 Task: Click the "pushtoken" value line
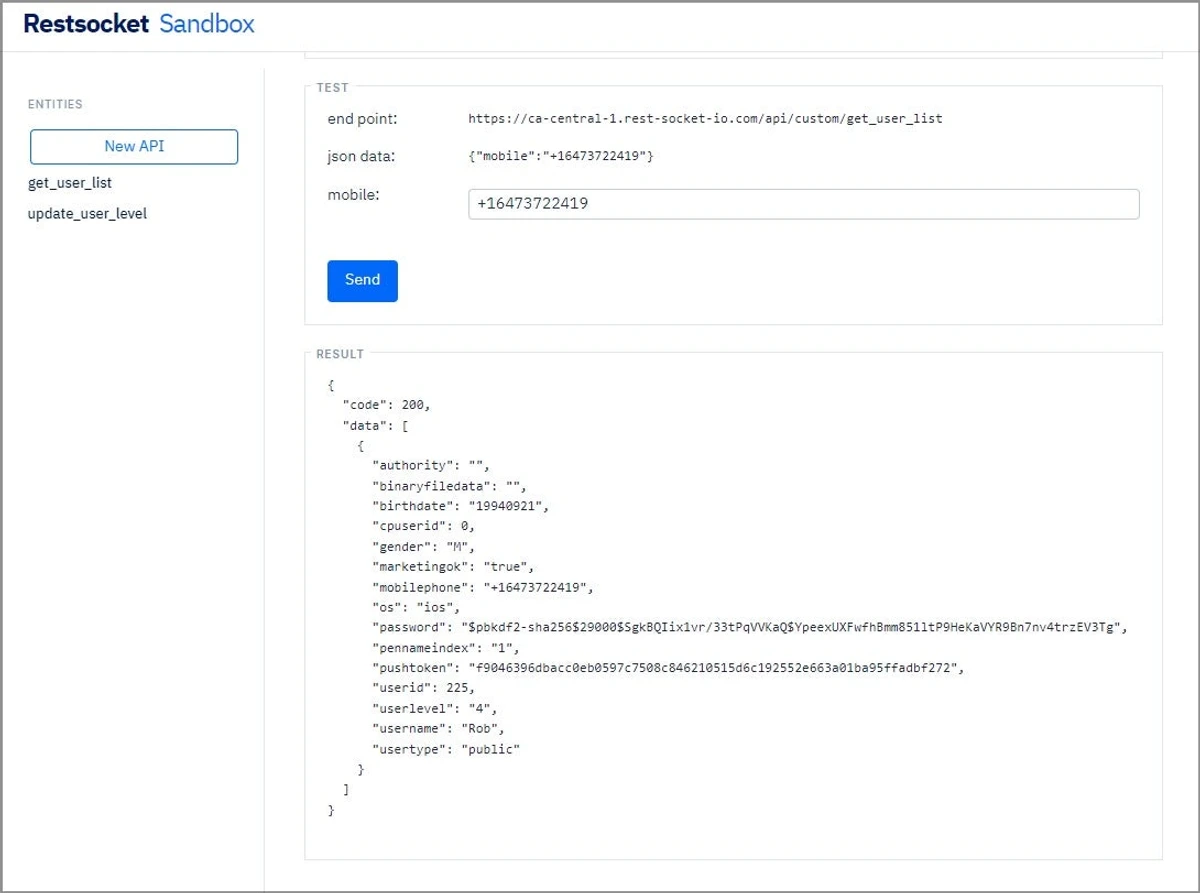tap(670, 668)
